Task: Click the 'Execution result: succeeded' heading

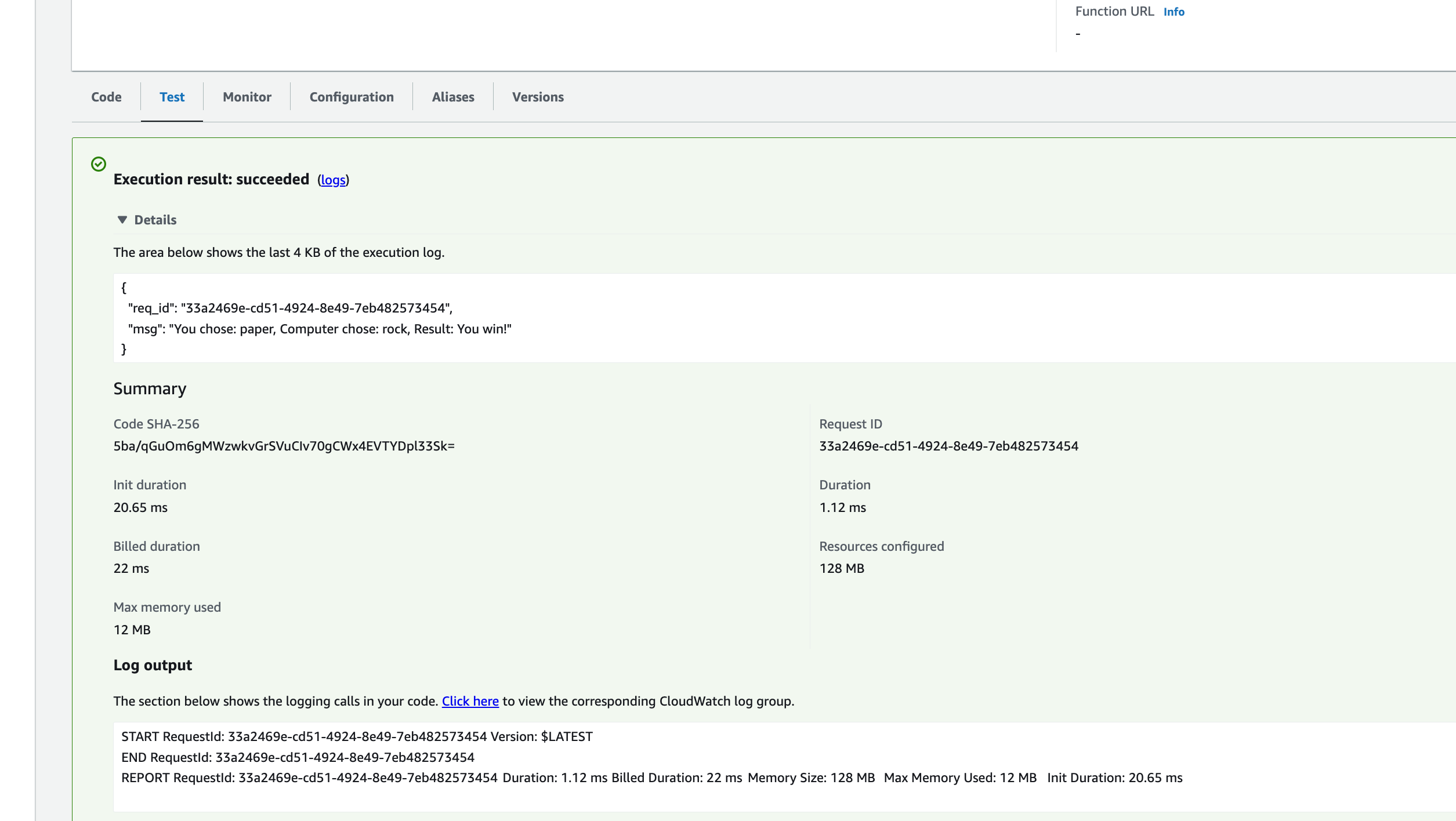Action: (211, 179)
